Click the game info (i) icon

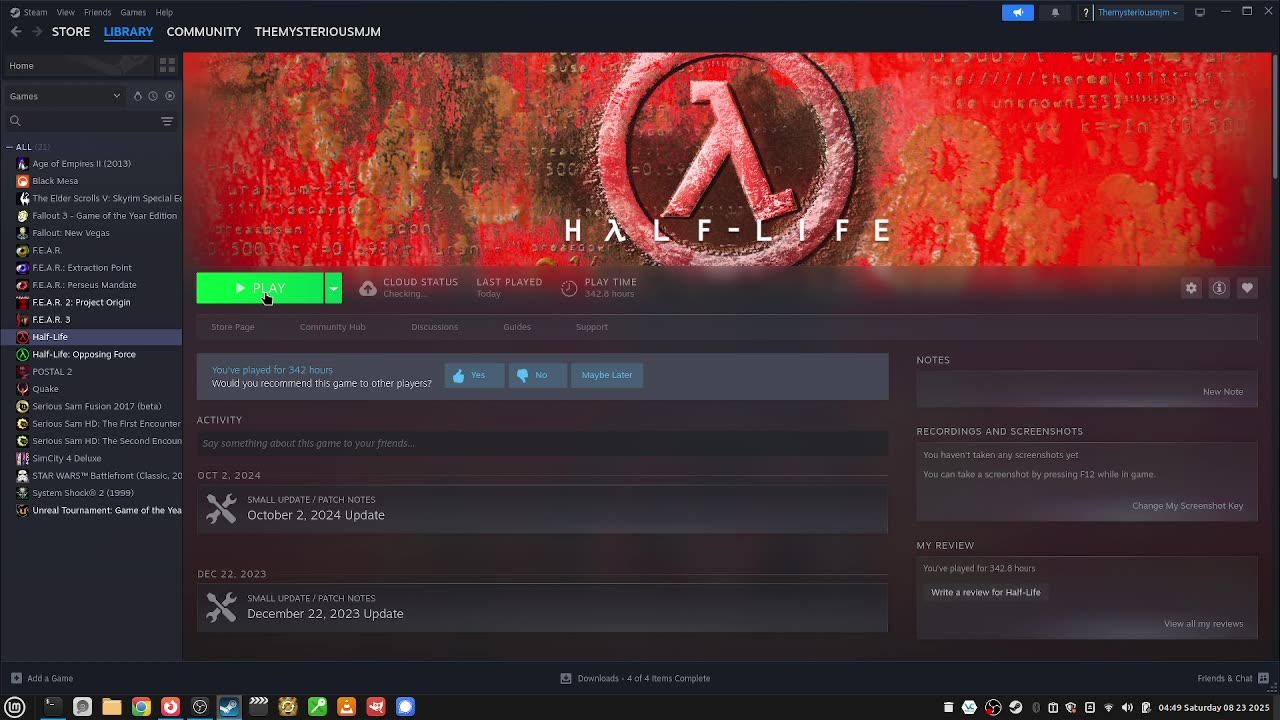point(1219,288)
